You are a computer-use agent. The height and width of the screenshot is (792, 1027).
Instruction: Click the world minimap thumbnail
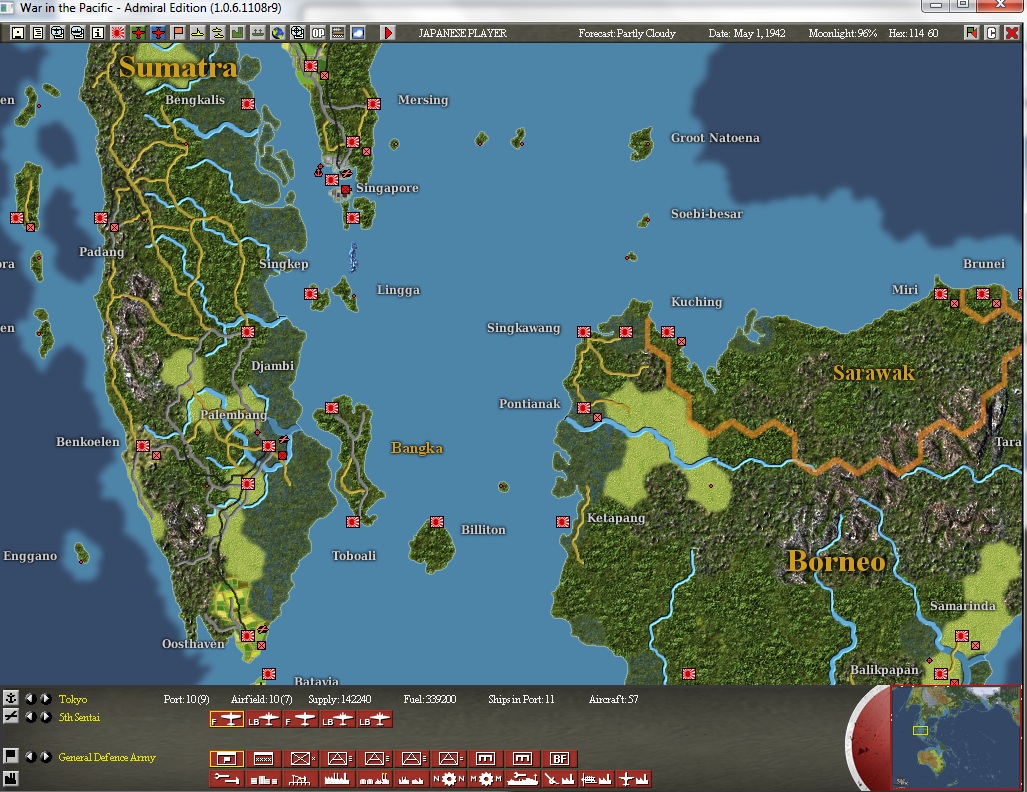pyautogui.click(x=956, y=737)
